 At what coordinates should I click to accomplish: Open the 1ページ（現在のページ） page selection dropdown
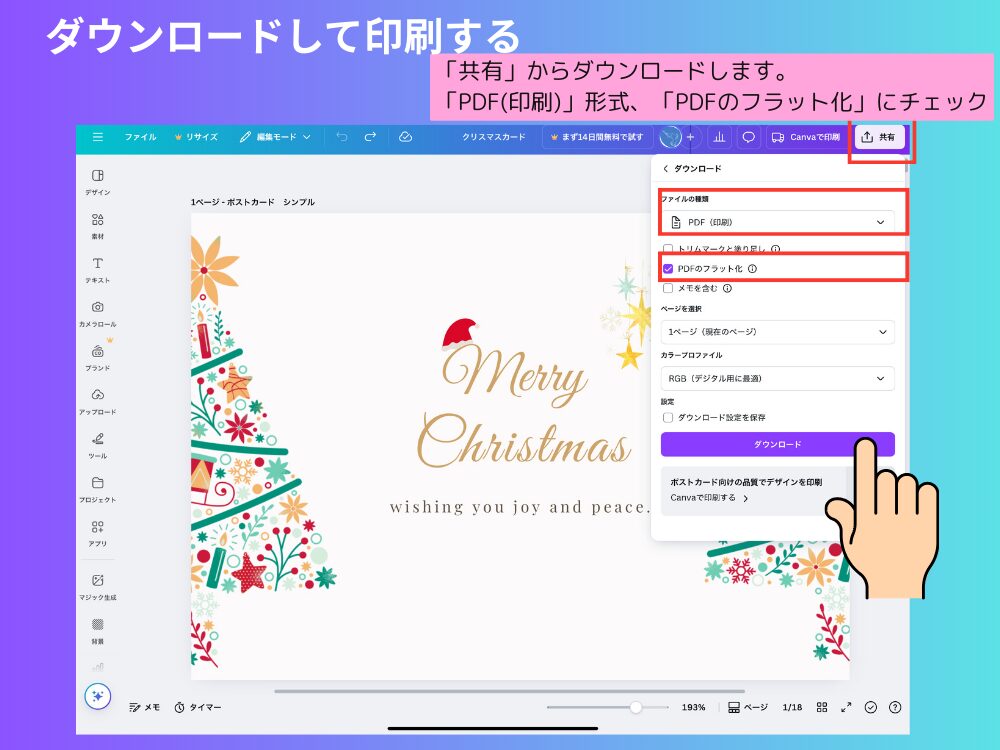pyautogui.click(x=777, y=332)
